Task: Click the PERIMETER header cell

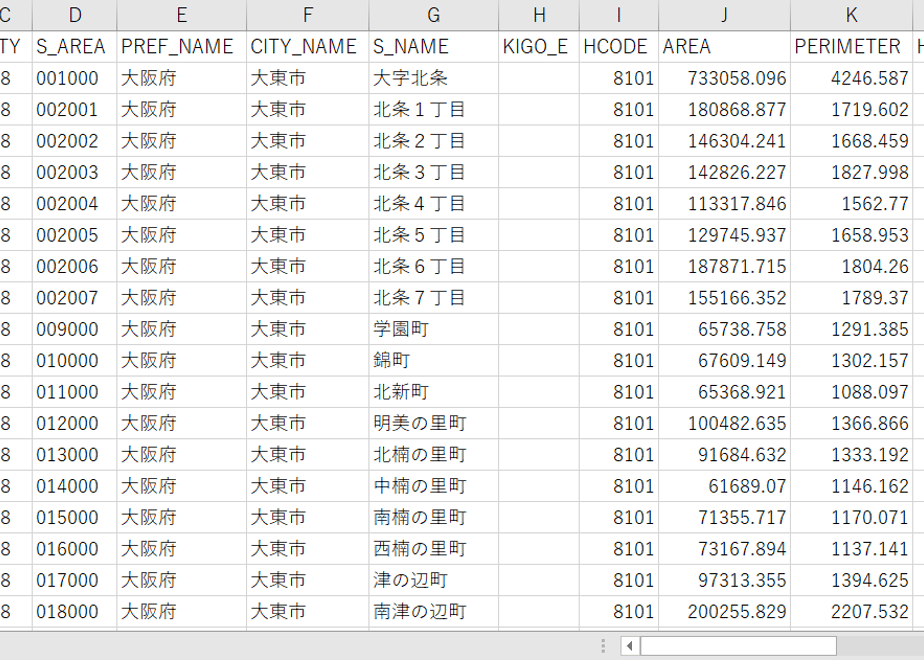Action: 852,47
